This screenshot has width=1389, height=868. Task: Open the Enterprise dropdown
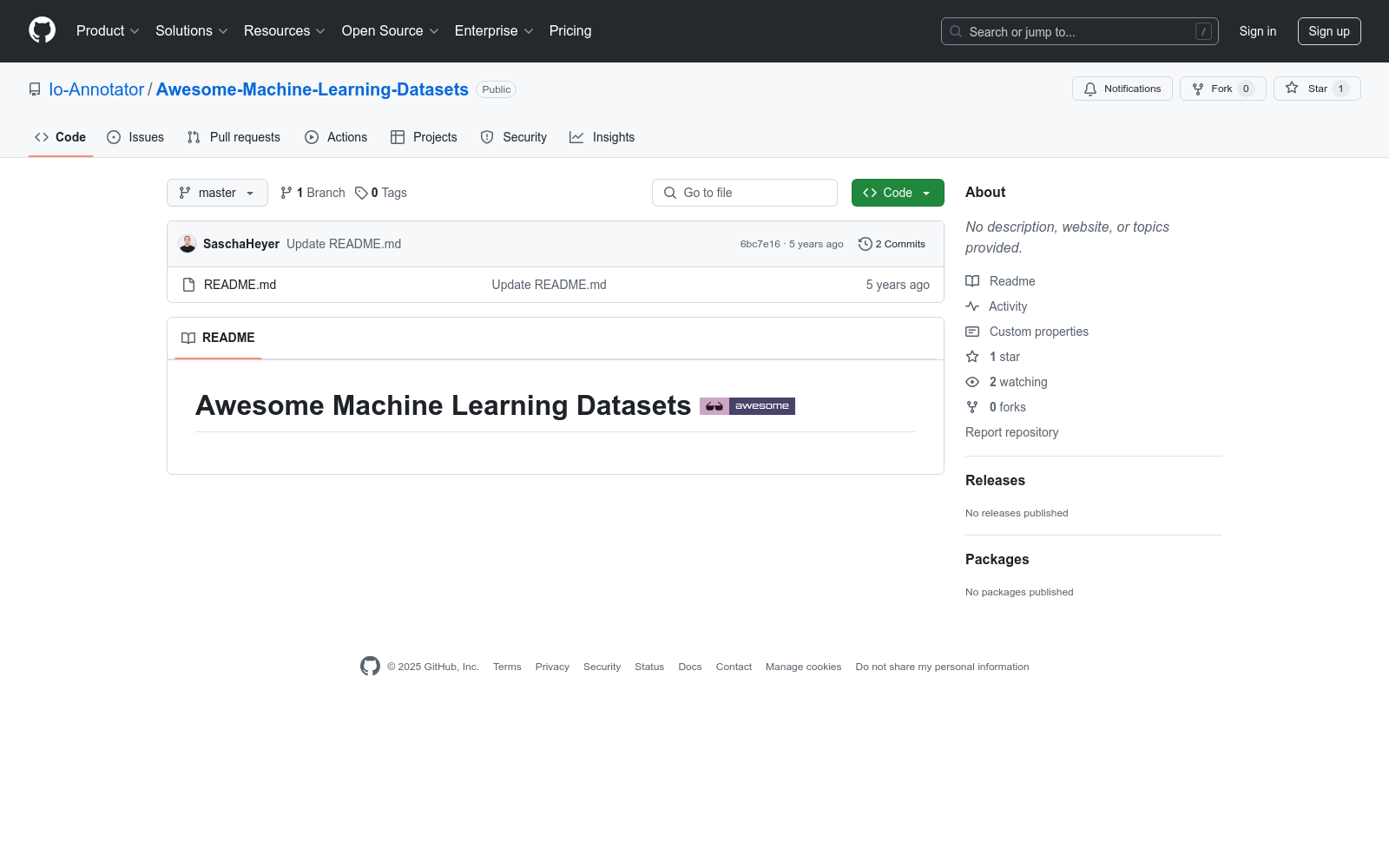[494, 30]
